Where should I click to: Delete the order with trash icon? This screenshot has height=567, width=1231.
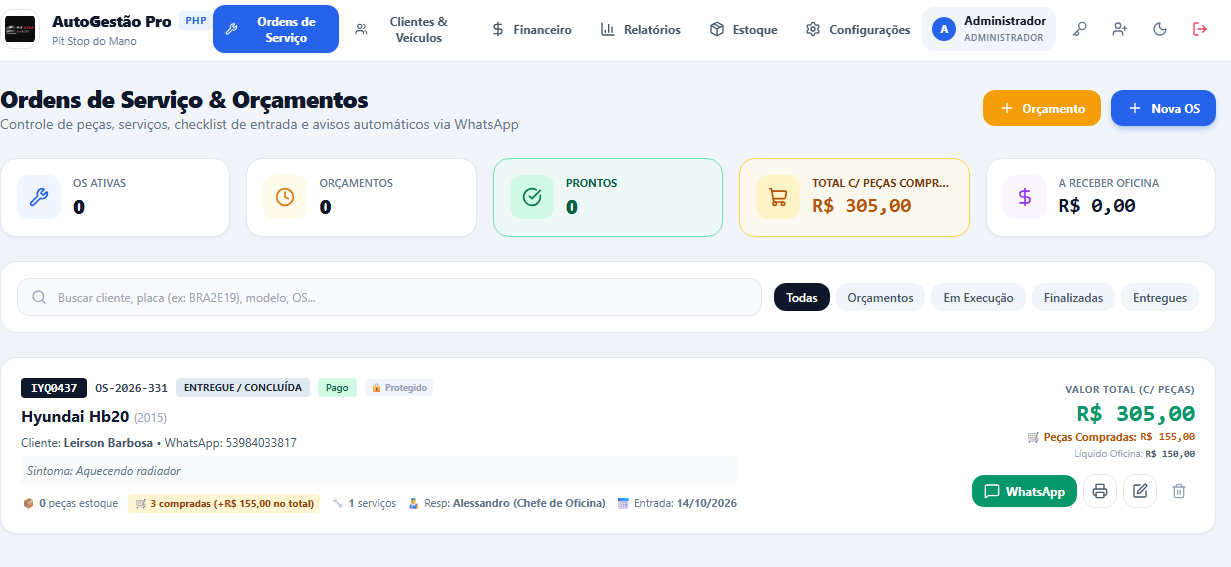coord(1179,491)
